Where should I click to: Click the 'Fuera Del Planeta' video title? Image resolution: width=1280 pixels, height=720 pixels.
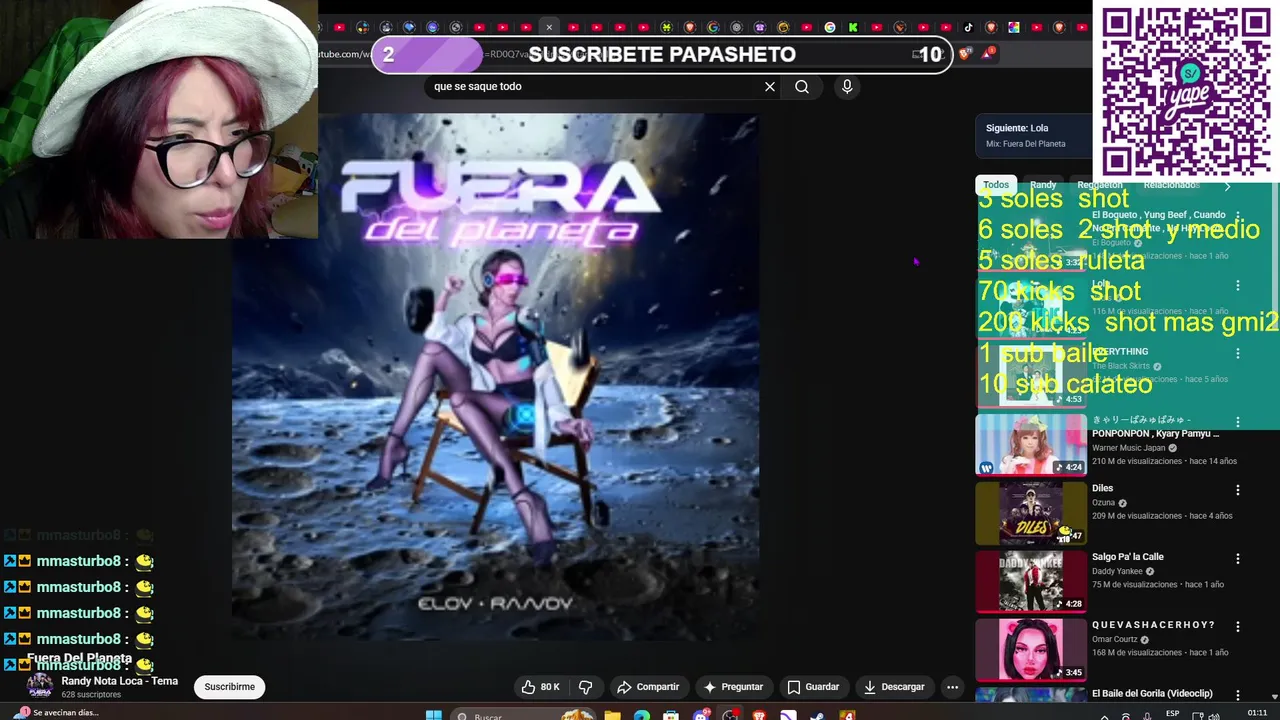coord(79,659)
